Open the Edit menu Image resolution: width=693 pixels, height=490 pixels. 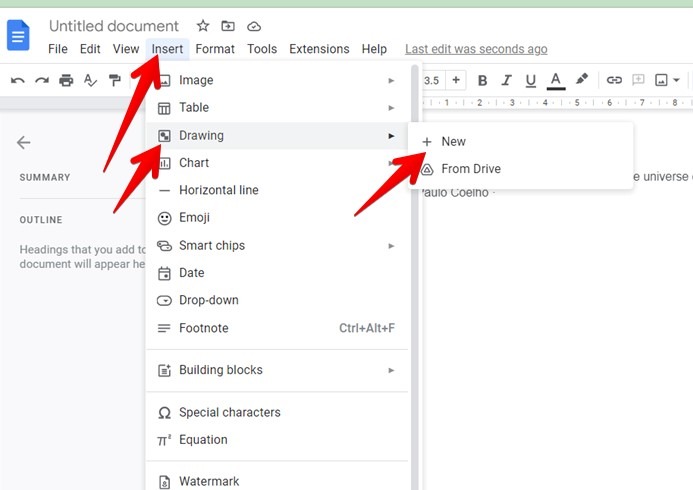(x=90, y=49)
